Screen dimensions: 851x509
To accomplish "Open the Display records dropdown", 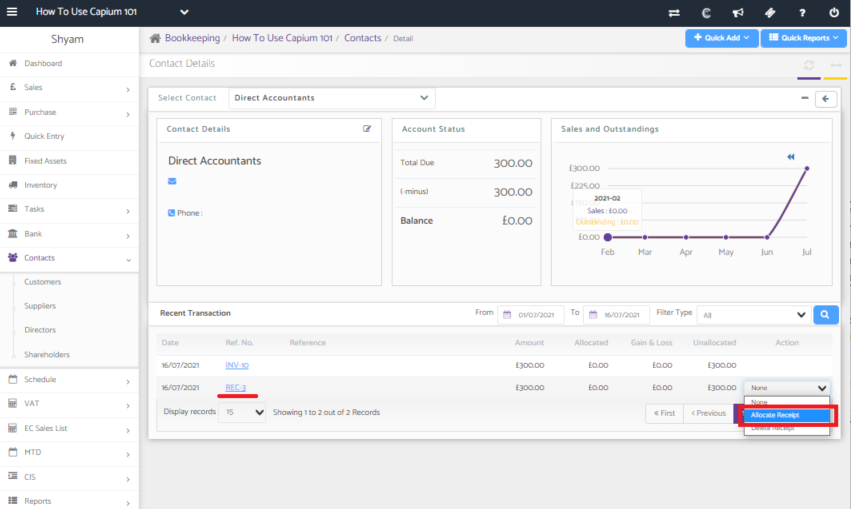I will 242,412.
